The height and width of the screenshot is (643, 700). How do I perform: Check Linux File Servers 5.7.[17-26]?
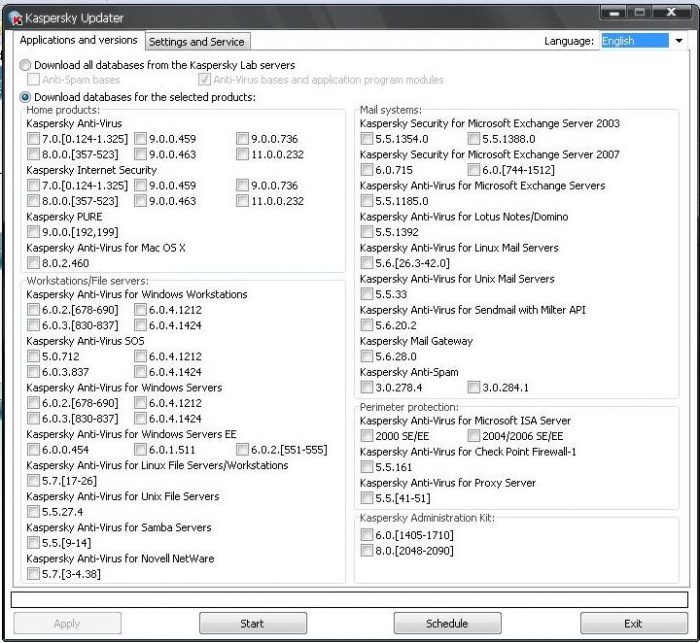click(33, 480)
